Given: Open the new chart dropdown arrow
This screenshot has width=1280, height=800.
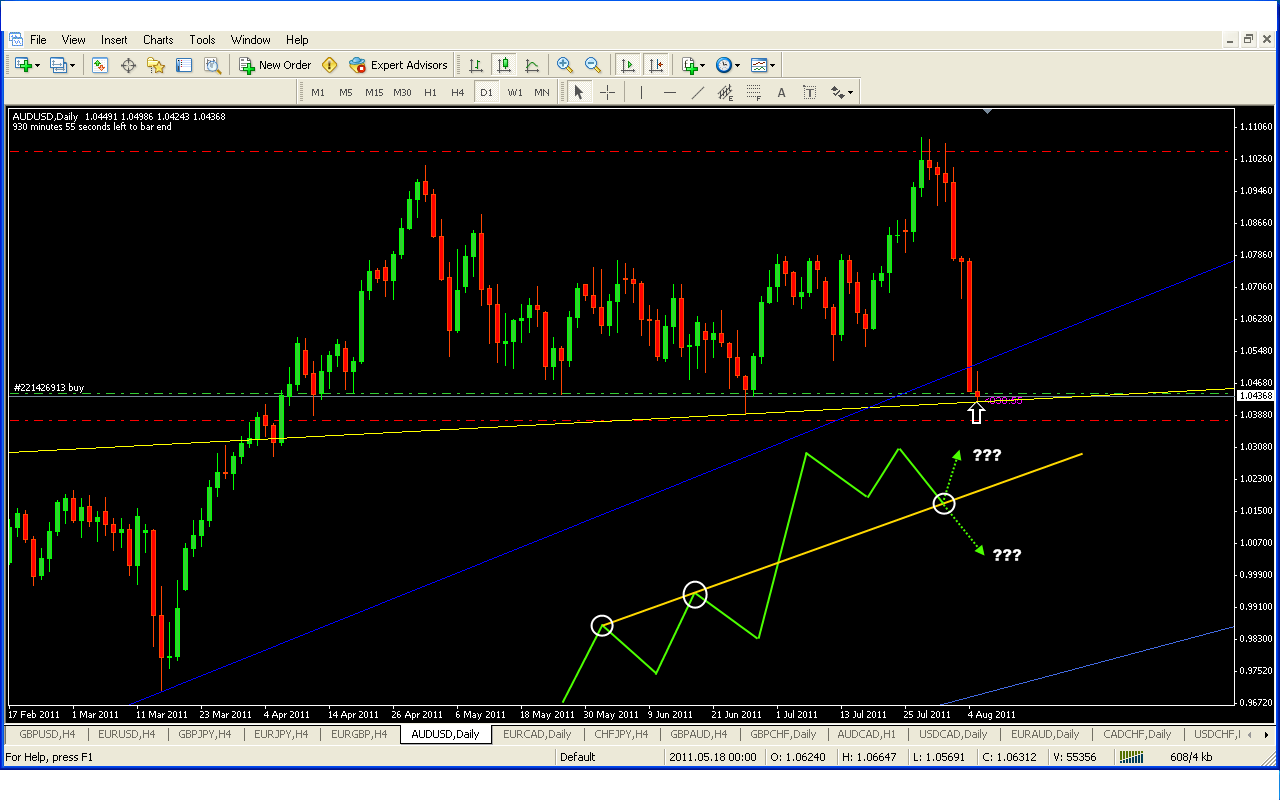Looking at the screenshot, I should click(x=37, y=65).
